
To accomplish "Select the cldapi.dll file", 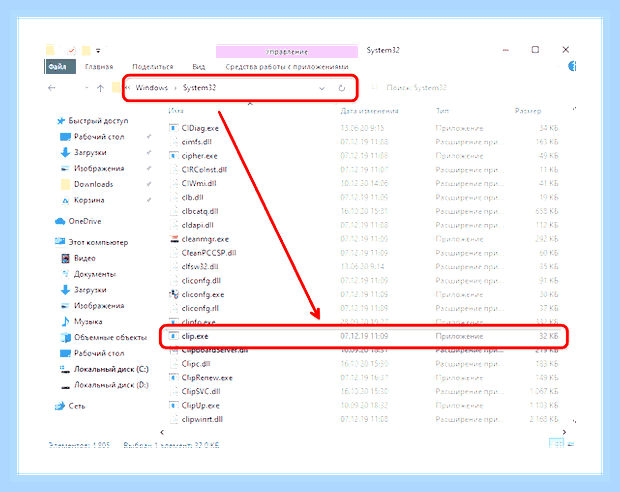I will coord(197,225).
